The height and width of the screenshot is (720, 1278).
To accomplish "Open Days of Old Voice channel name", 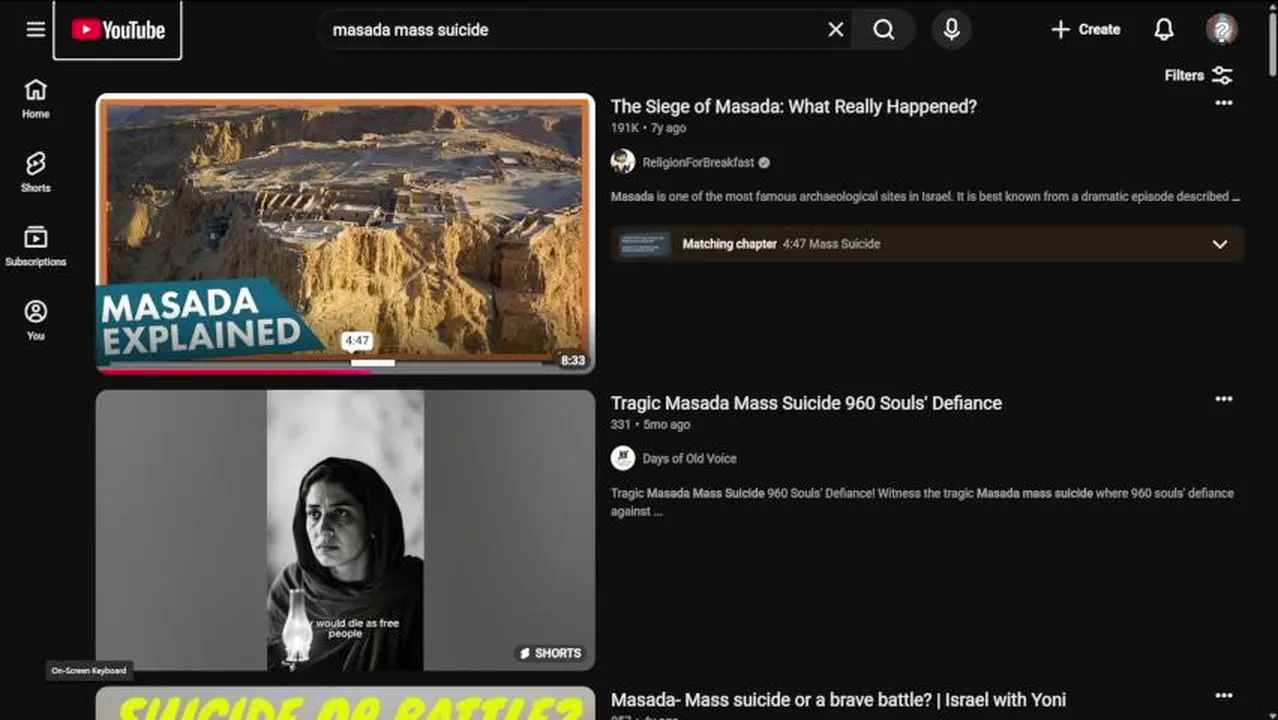I will [689, 458].
